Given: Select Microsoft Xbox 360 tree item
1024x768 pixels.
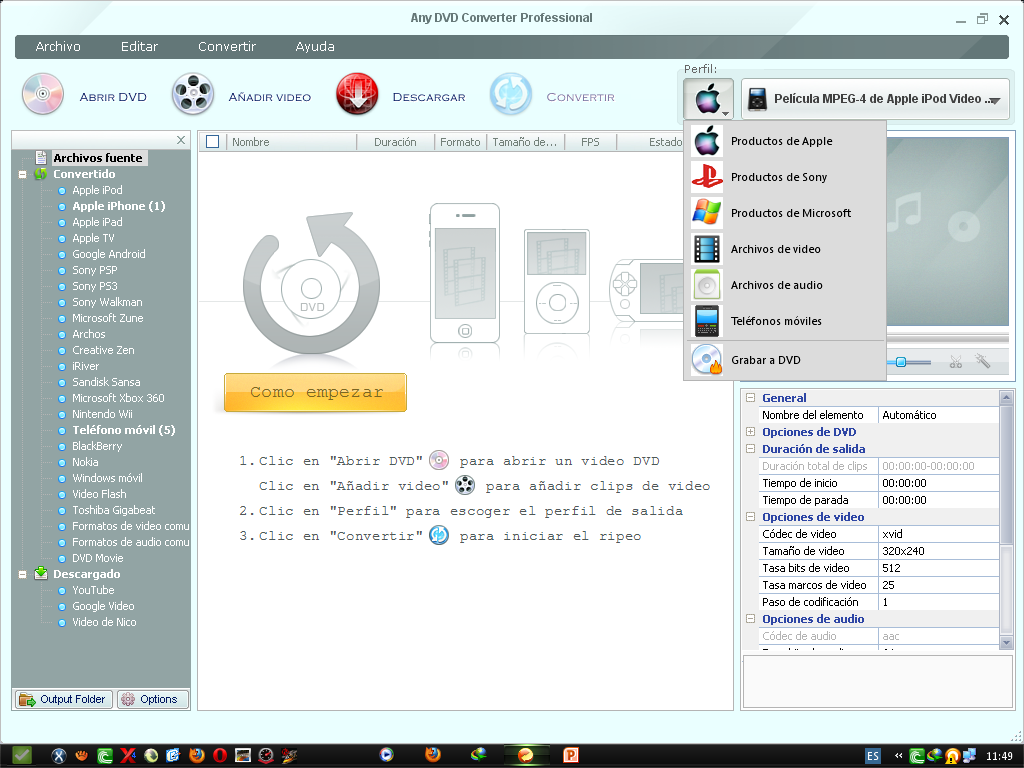Looking at the screenshot, I should (118, 398).
